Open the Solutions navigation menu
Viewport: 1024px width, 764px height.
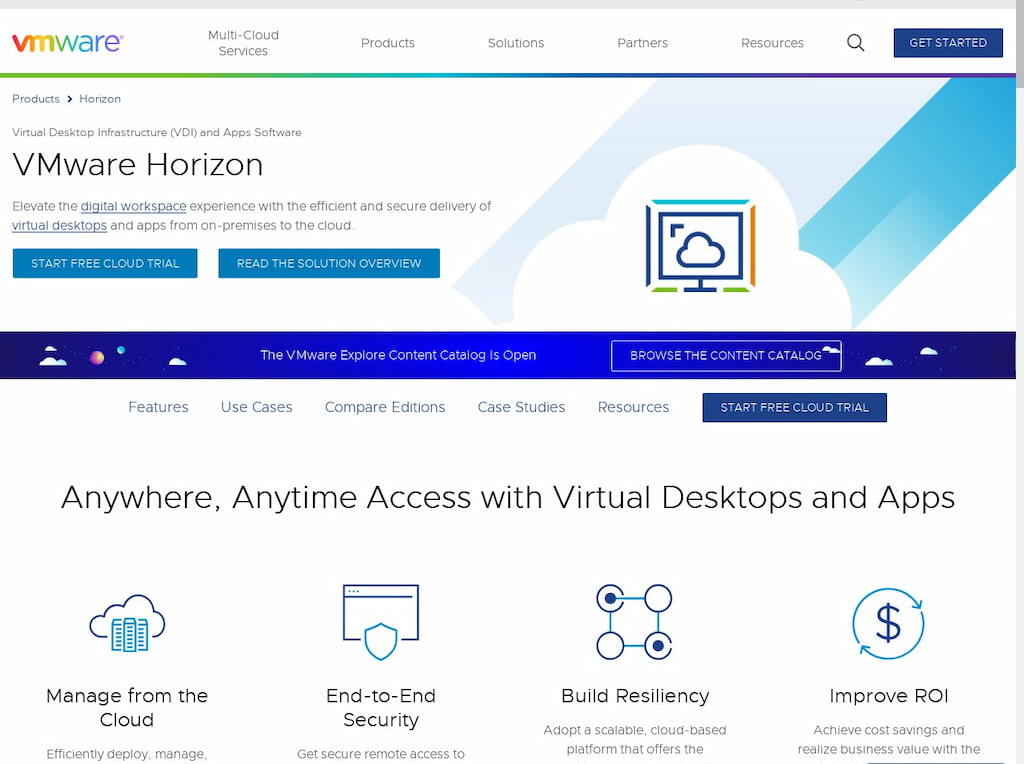(x=515, y=43)
